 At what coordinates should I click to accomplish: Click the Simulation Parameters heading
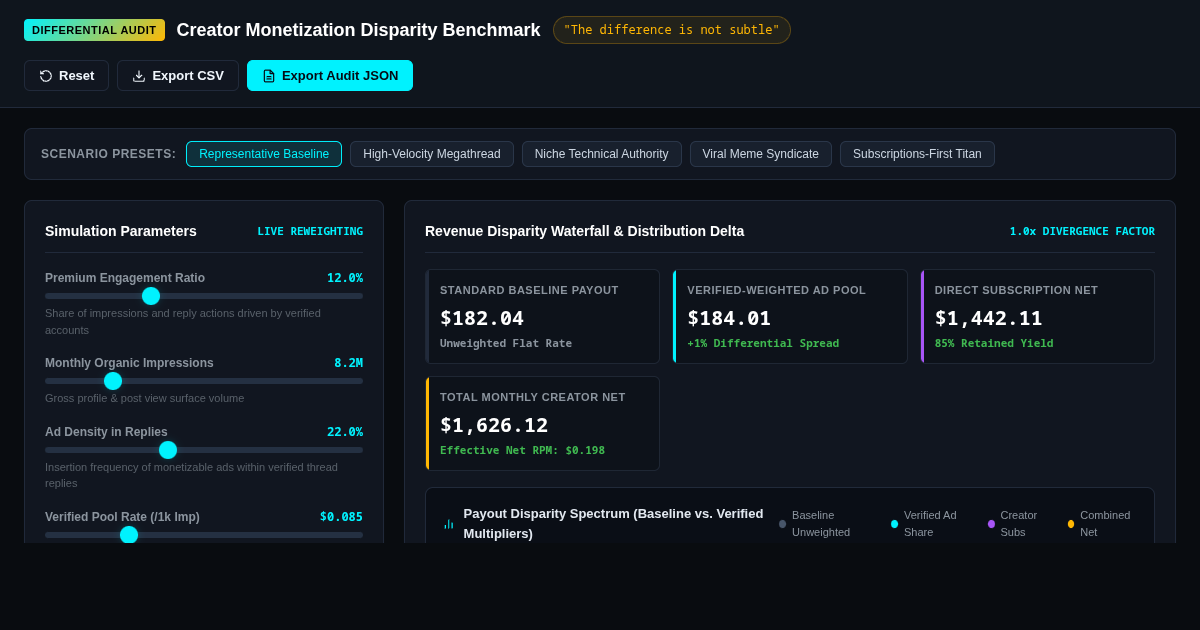point(121,231)
